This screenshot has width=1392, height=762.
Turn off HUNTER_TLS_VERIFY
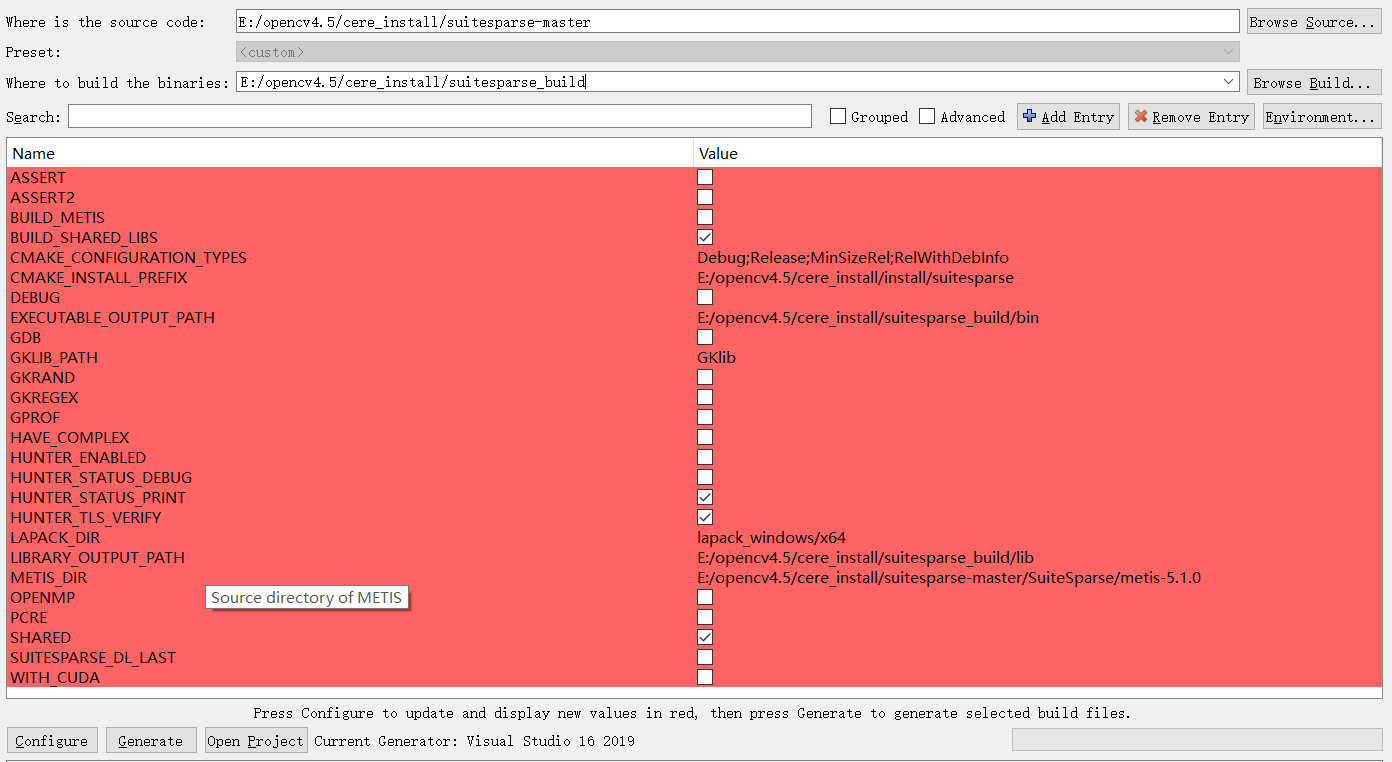coord(705,517)
